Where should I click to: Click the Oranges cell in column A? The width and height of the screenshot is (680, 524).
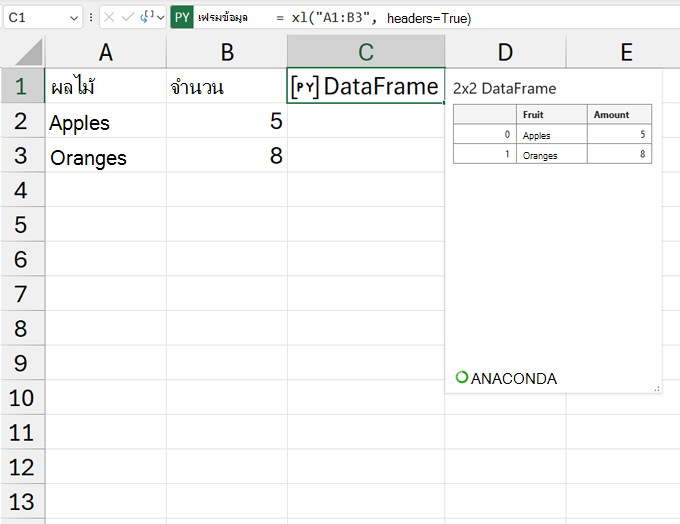pyautogui.click(x=106, y=155)
